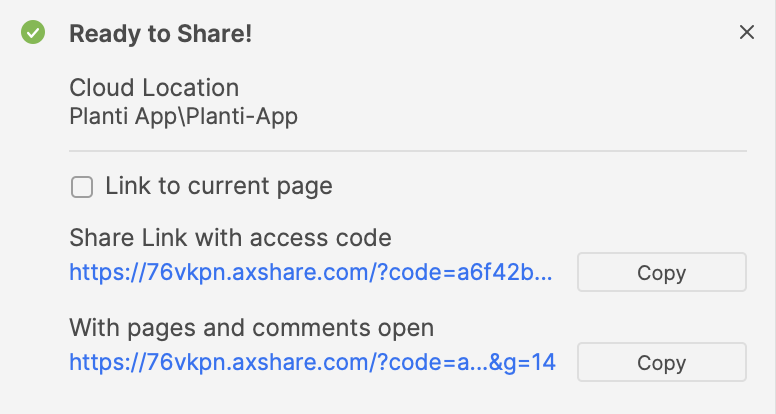Open the link with pages and comments
This screenshot has width=776, height=414.
tap(312, 363)
